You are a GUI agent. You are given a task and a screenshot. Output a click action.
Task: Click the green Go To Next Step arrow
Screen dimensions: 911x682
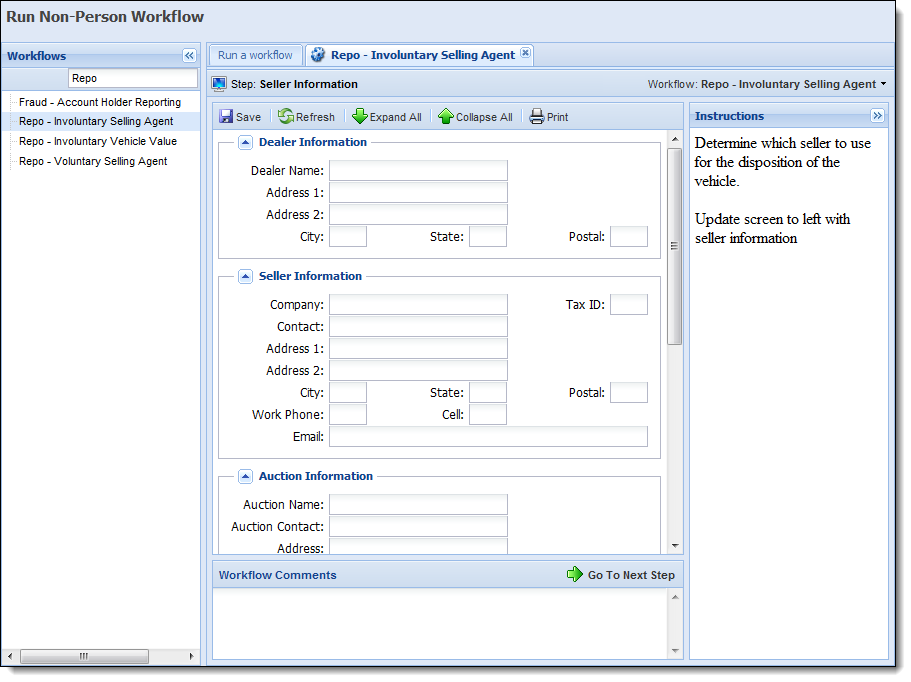(575, 575)
